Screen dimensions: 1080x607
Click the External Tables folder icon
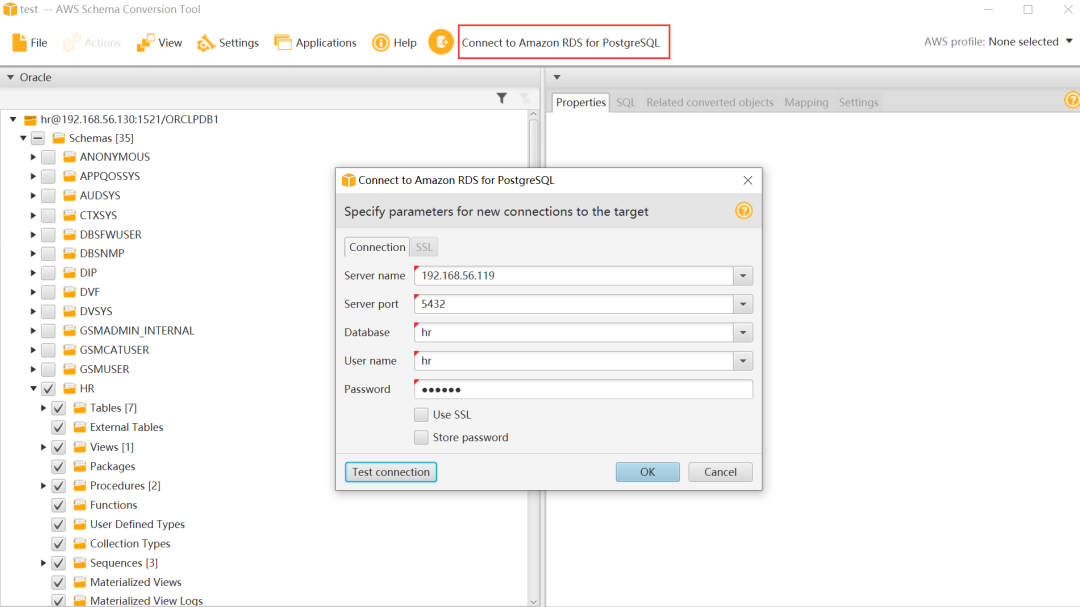(x=80, y=427)
